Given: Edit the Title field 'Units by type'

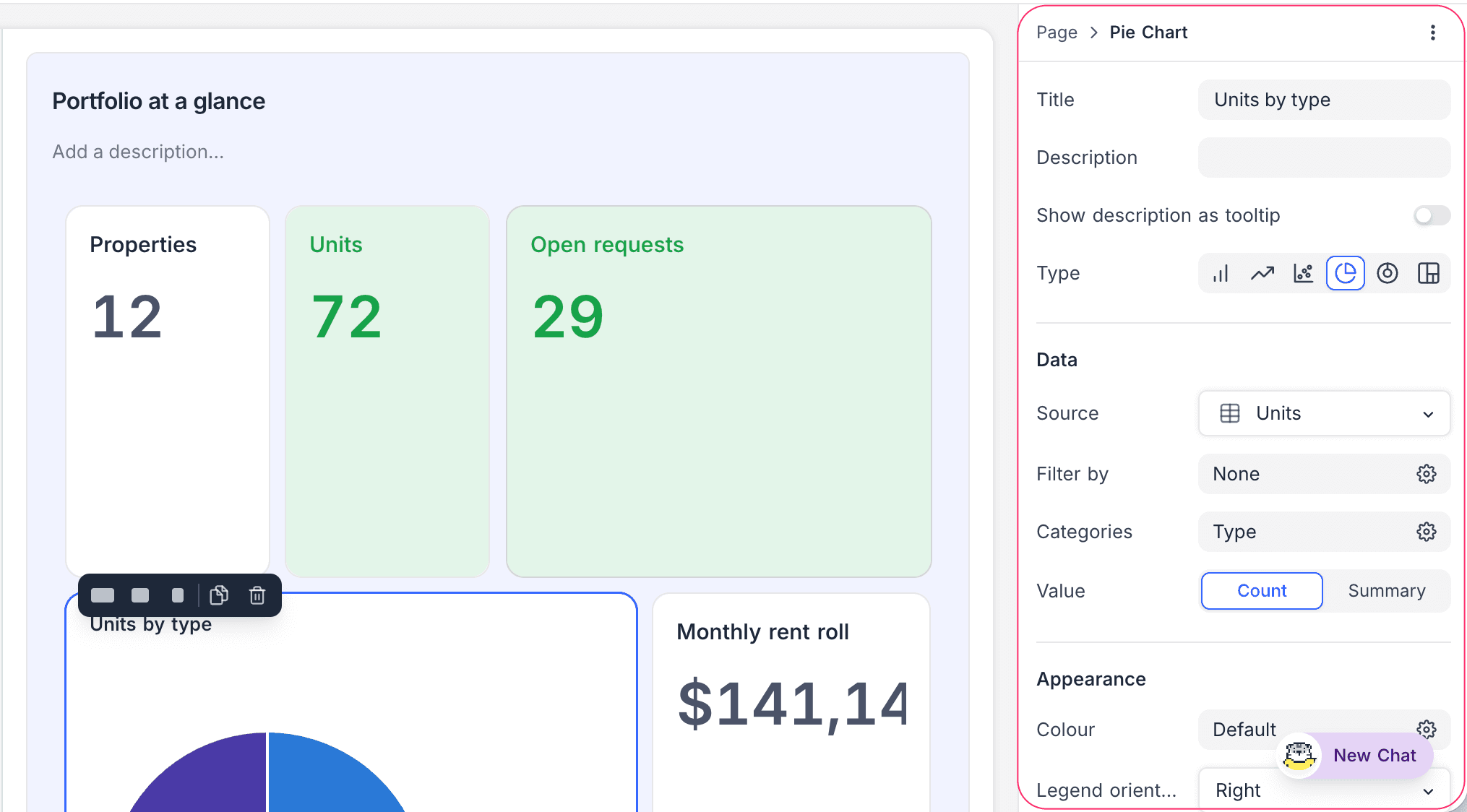Looking at the screenshot, I should (x=1324, y=100).
